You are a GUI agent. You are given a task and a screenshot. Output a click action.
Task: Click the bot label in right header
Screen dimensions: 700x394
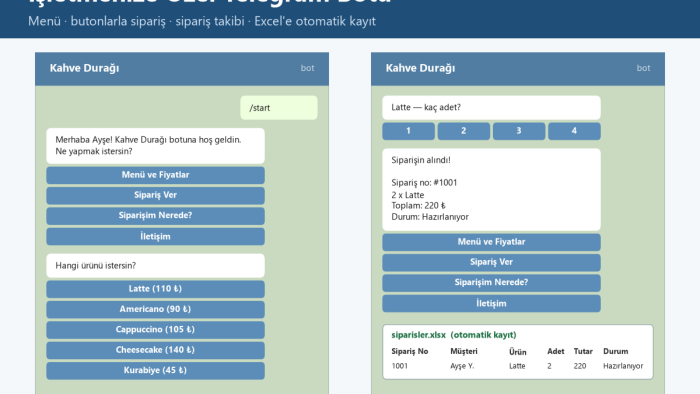pos(643,68)
